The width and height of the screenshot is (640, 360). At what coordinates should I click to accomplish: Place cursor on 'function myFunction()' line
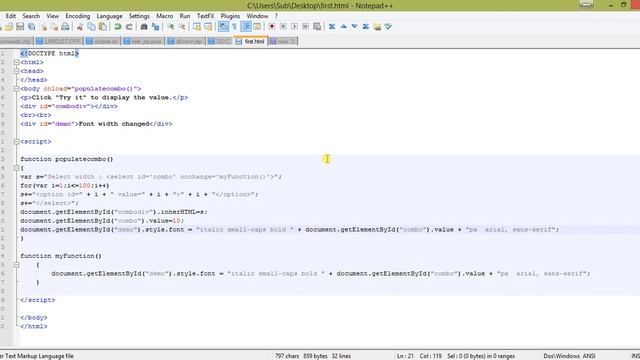pos(61,256)
